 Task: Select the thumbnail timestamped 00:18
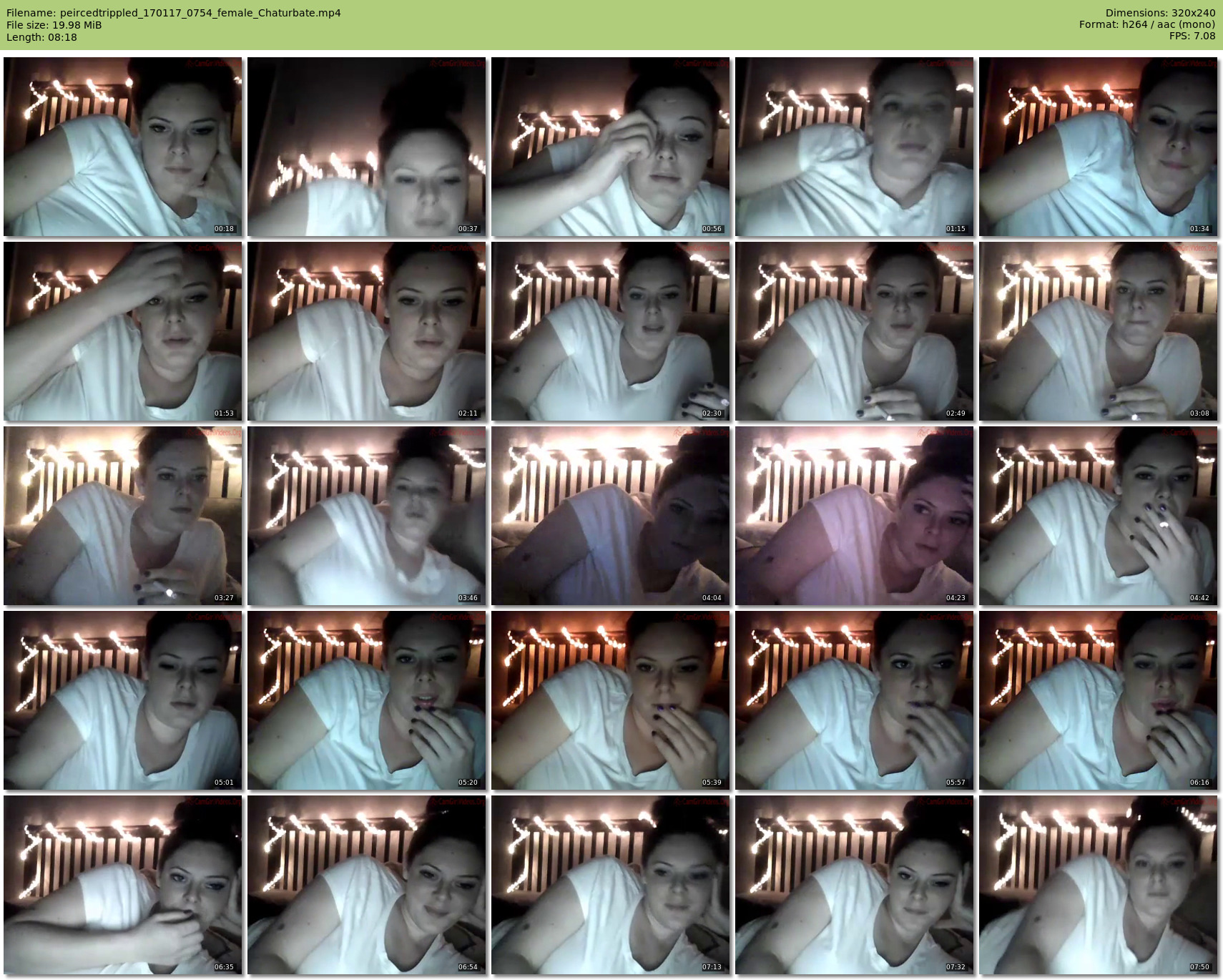pyautogui.click(x=123, y=147)
